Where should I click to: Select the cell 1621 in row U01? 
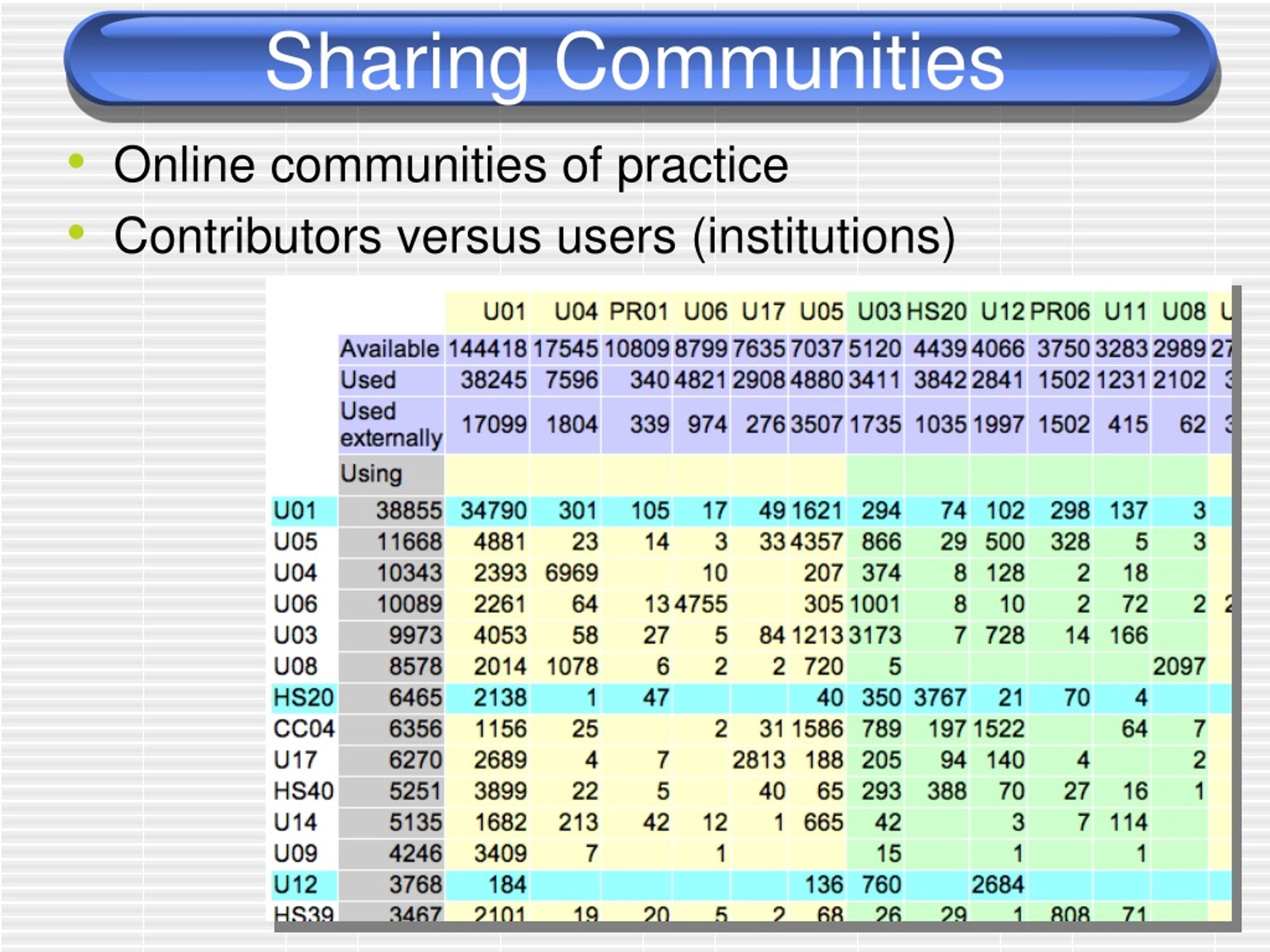817,511
